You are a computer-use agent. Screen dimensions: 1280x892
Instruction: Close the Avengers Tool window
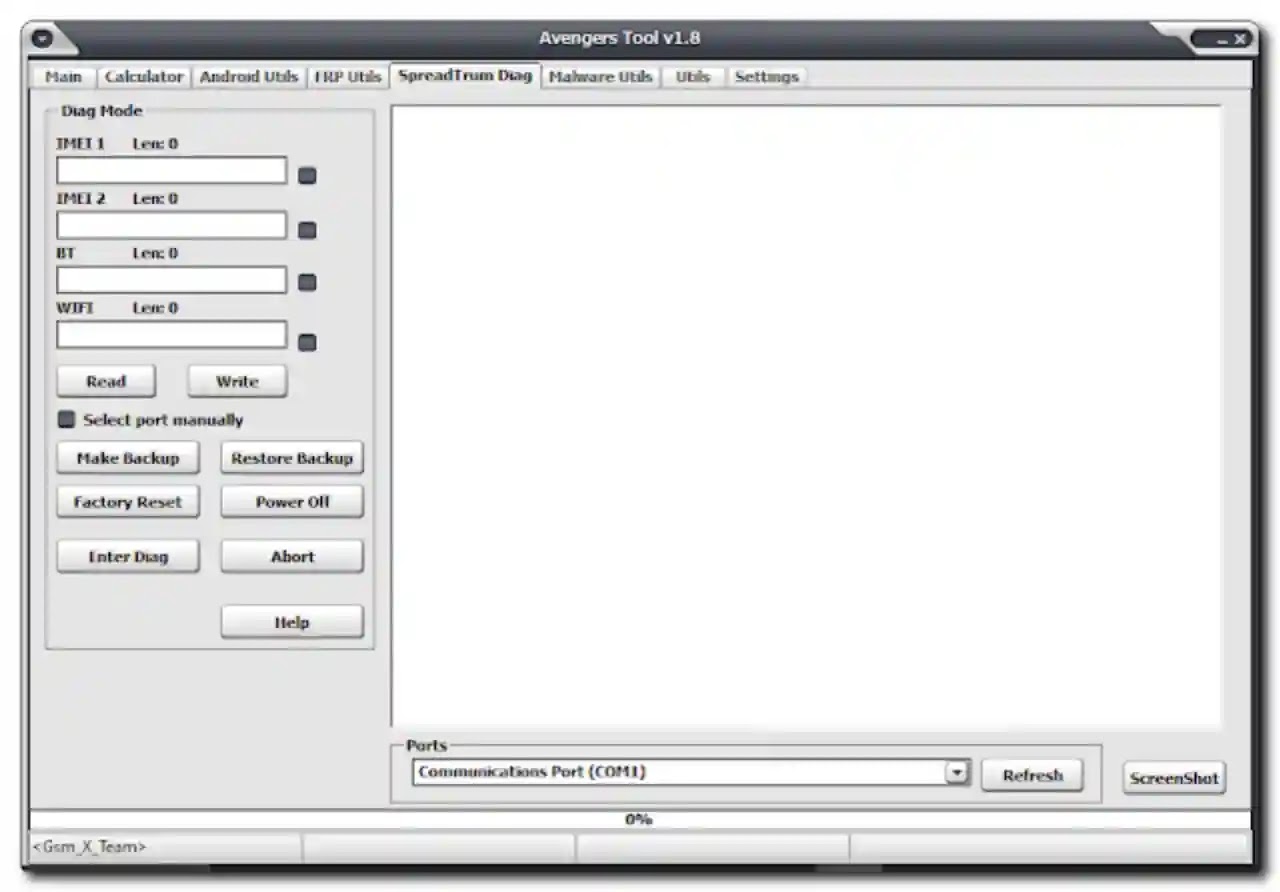pos(1240,40)
